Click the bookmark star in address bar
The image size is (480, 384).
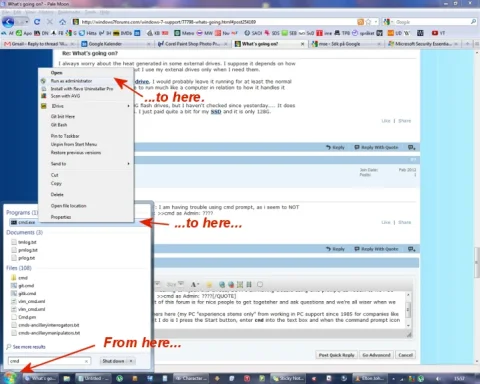click(368, 22)
